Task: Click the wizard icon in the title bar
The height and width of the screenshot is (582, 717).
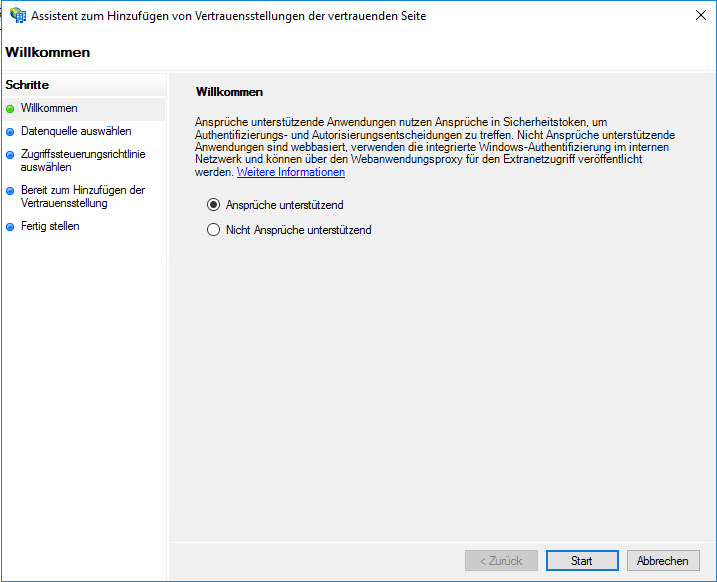Action: coord(18,16)
